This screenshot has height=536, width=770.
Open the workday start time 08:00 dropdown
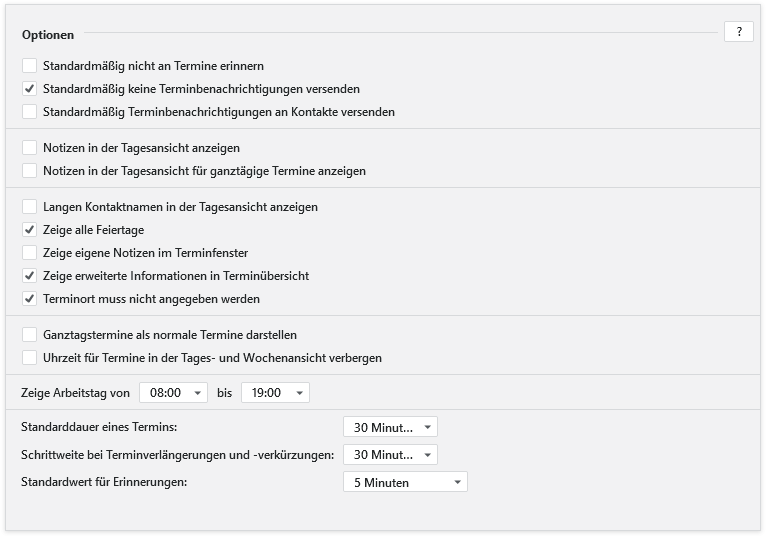173,393
